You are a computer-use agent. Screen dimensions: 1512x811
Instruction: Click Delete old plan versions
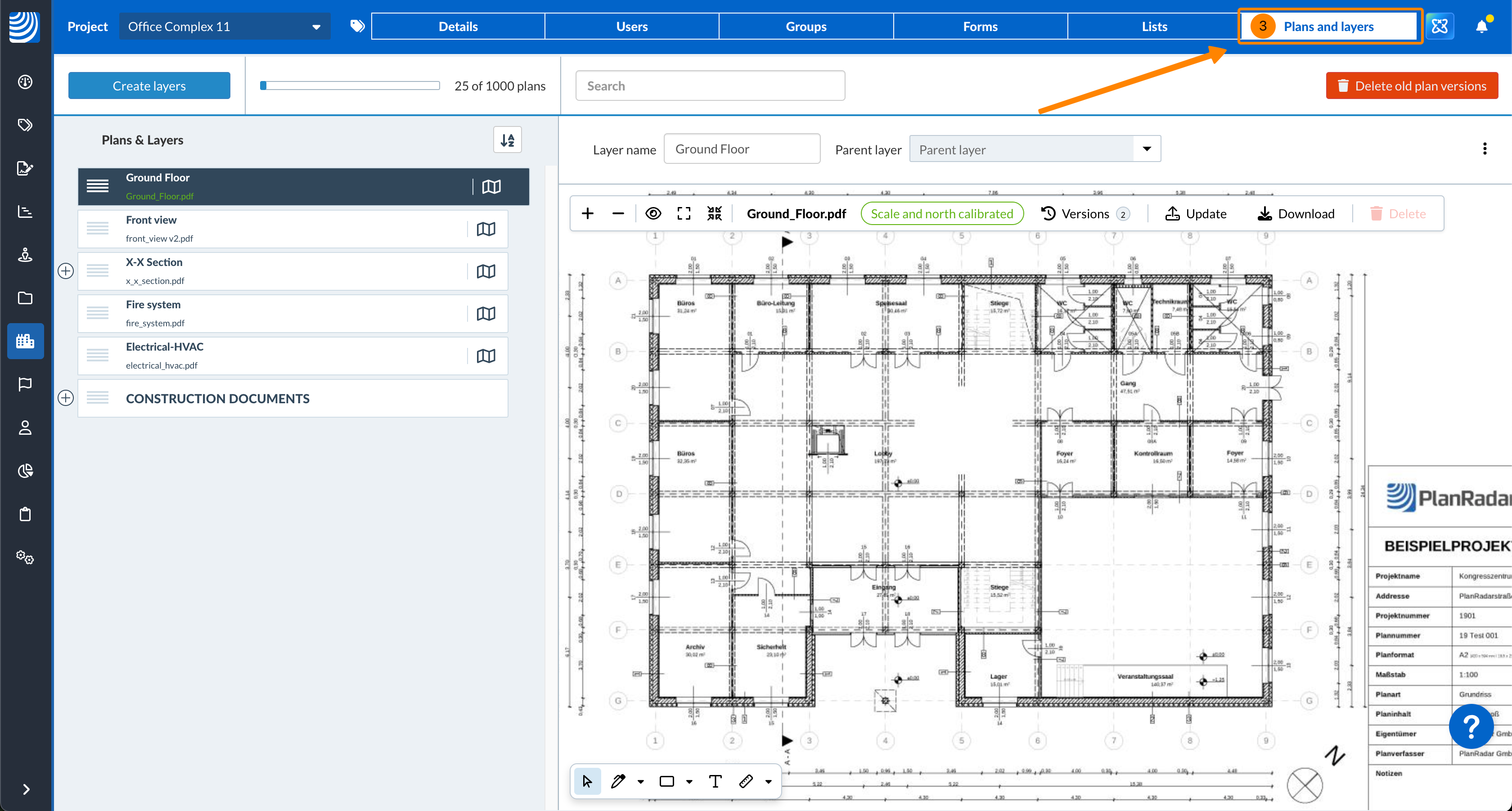pos(1412,85)
